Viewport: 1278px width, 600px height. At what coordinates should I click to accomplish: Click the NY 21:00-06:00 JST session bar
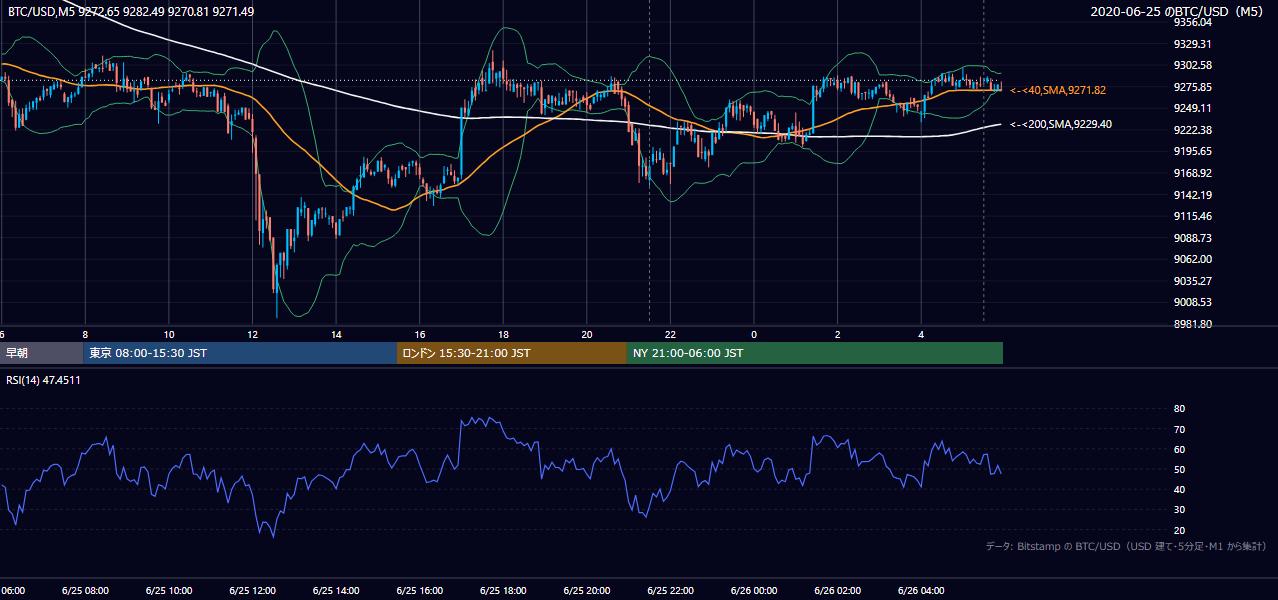[x=815, y=353]
